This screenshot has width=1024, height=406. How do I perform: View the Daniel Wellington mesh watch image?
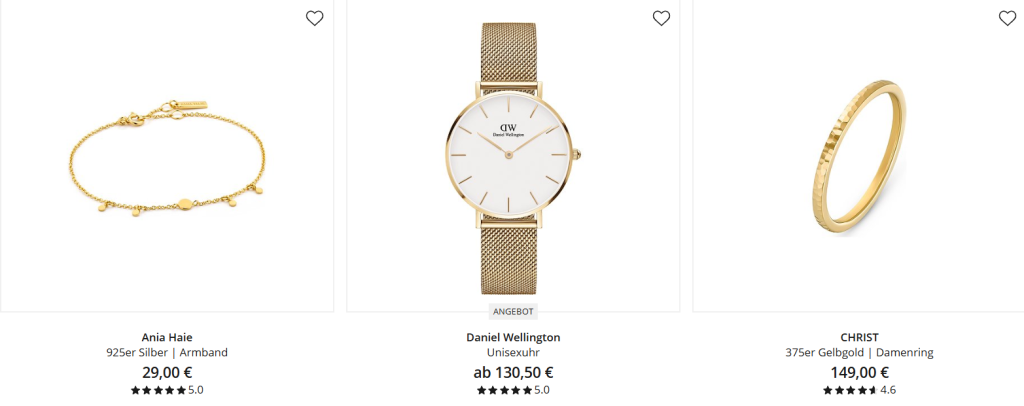click(513, 159)
